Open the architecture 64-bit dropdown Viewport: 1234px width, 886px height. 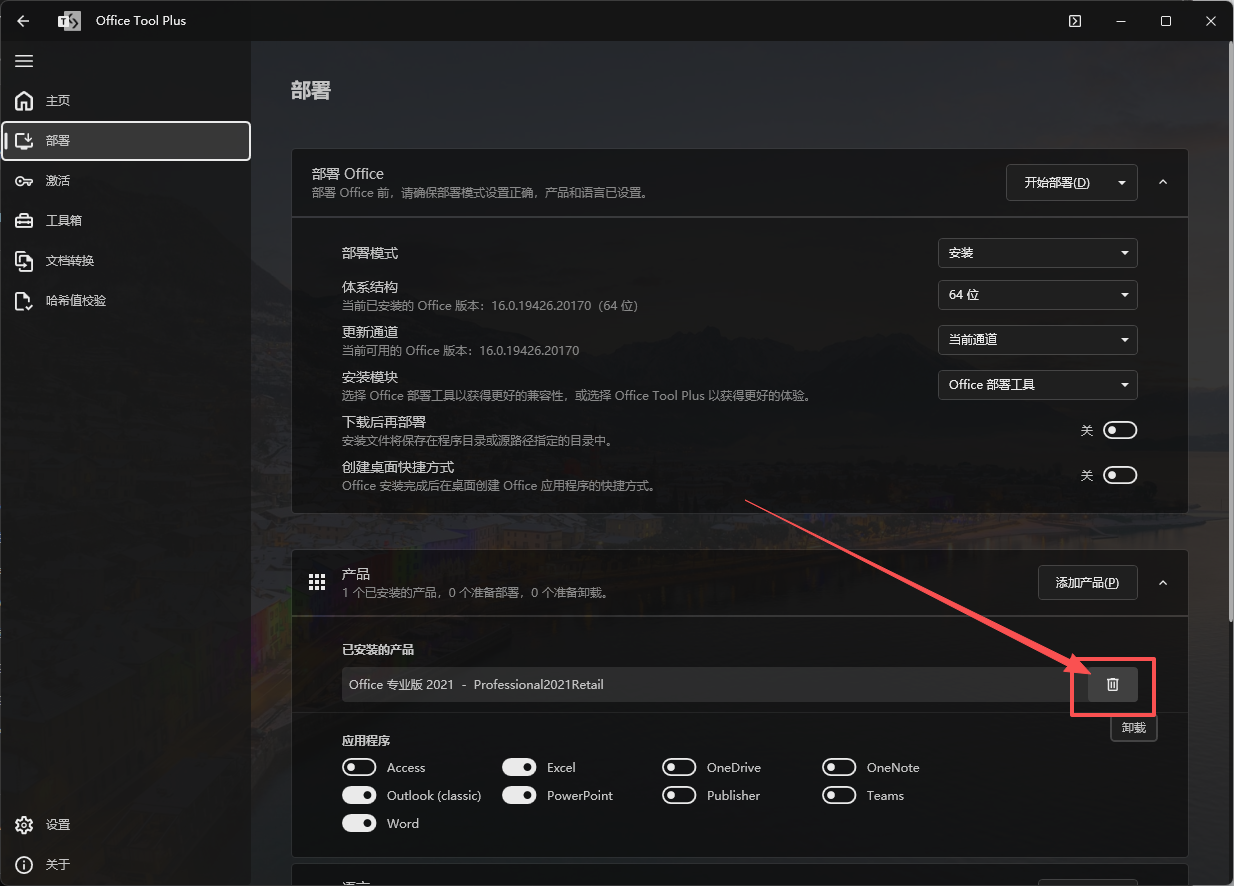pyautogui.click(x=1037, y=295)
